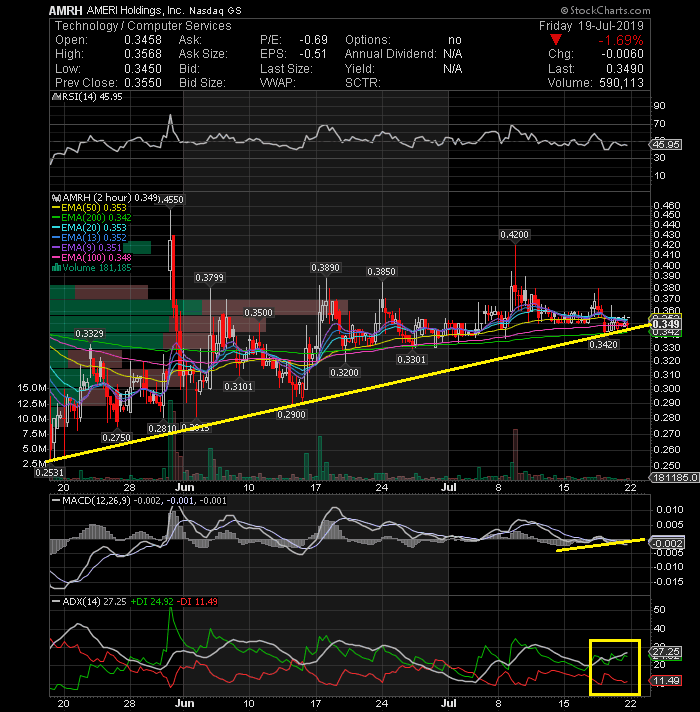Click the Options value 'no'

click(x=454, y=40)
